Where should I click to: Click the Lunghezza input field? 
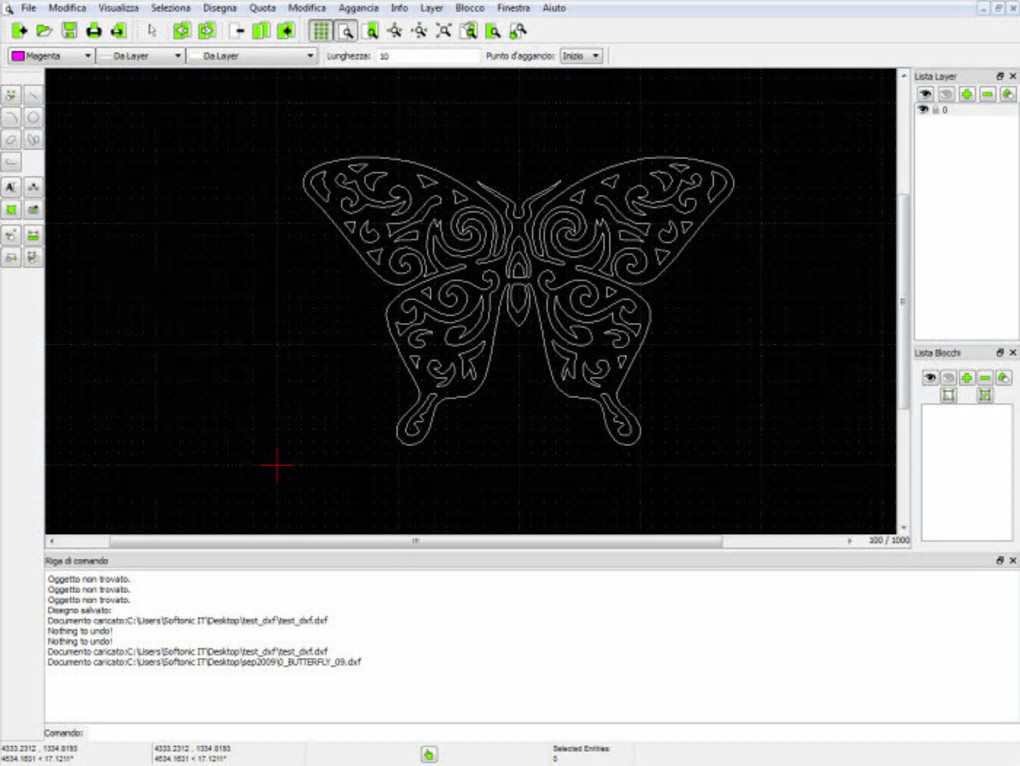(x=427, y=56)
